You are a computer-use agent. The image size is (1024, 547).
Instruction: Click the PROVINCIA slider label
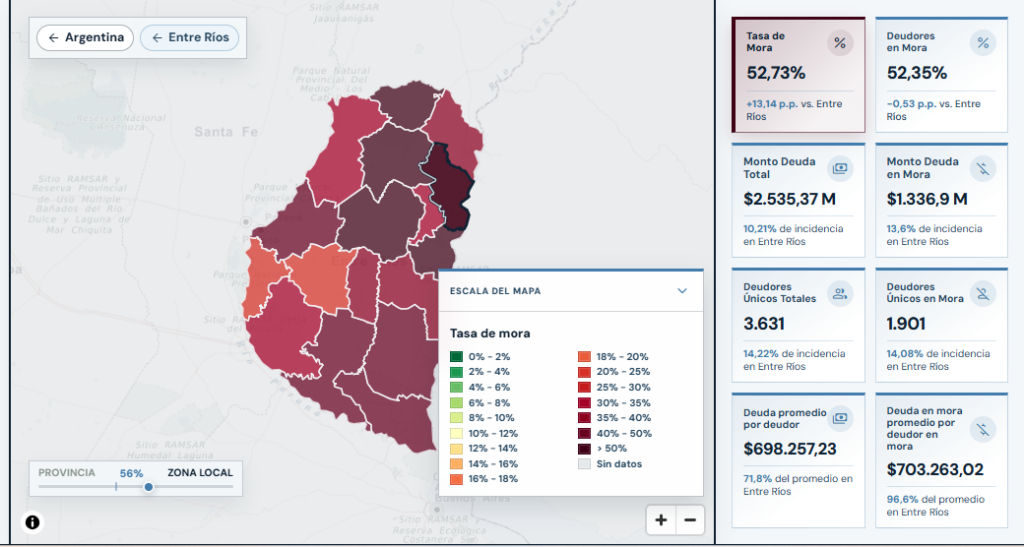pyautogui.click(x=67, y=473)
